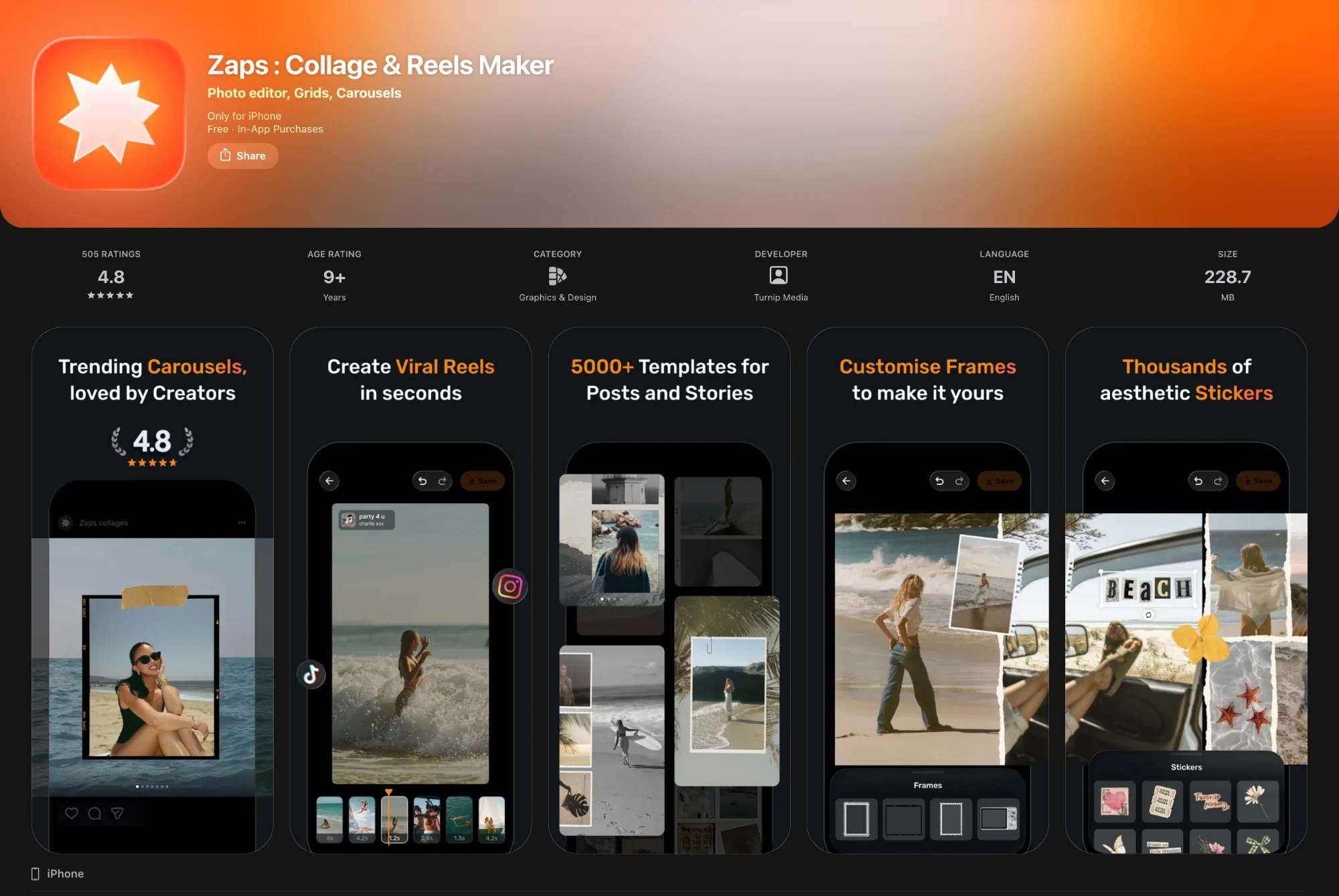Click the Instagram icon on Reels screenshot

510,587
